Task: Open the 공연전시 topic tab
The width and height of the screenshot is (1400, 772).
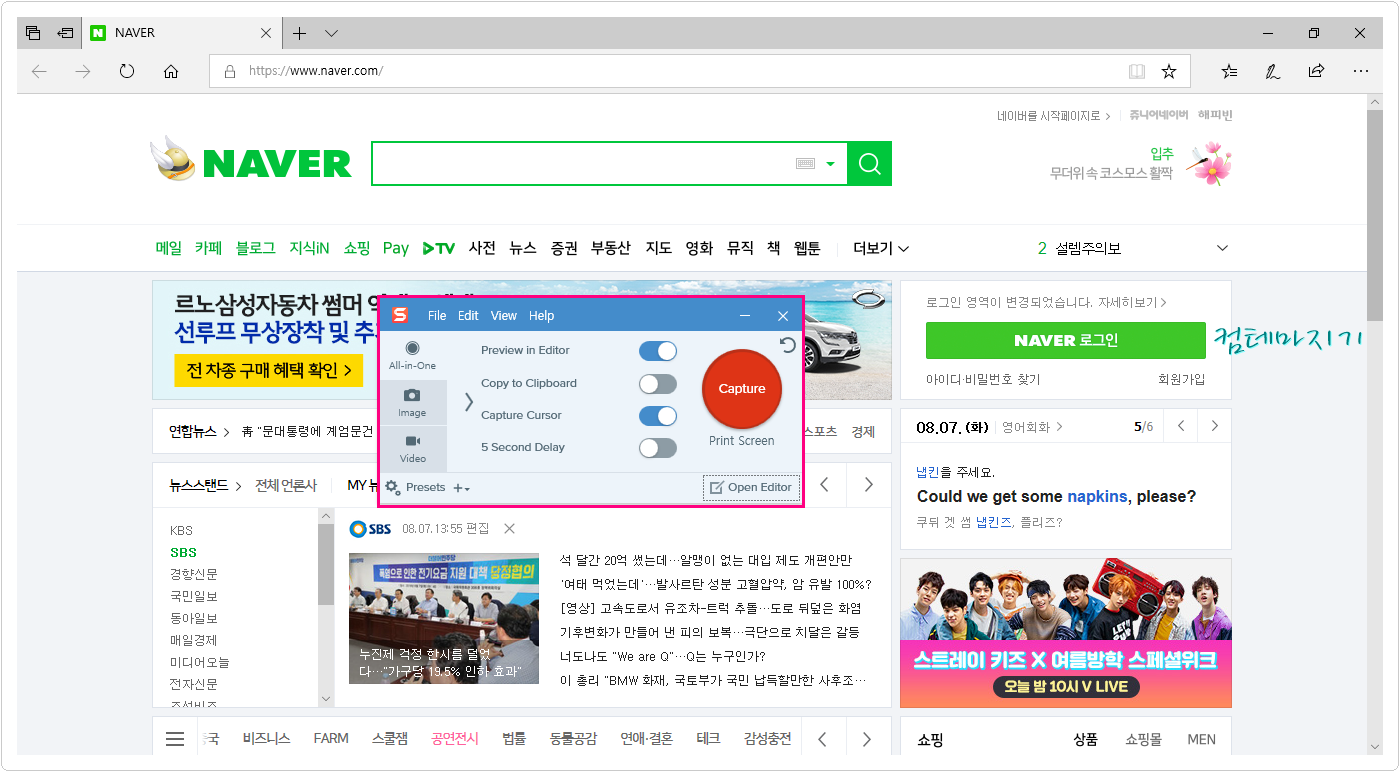Action: [x=455, y=739]
